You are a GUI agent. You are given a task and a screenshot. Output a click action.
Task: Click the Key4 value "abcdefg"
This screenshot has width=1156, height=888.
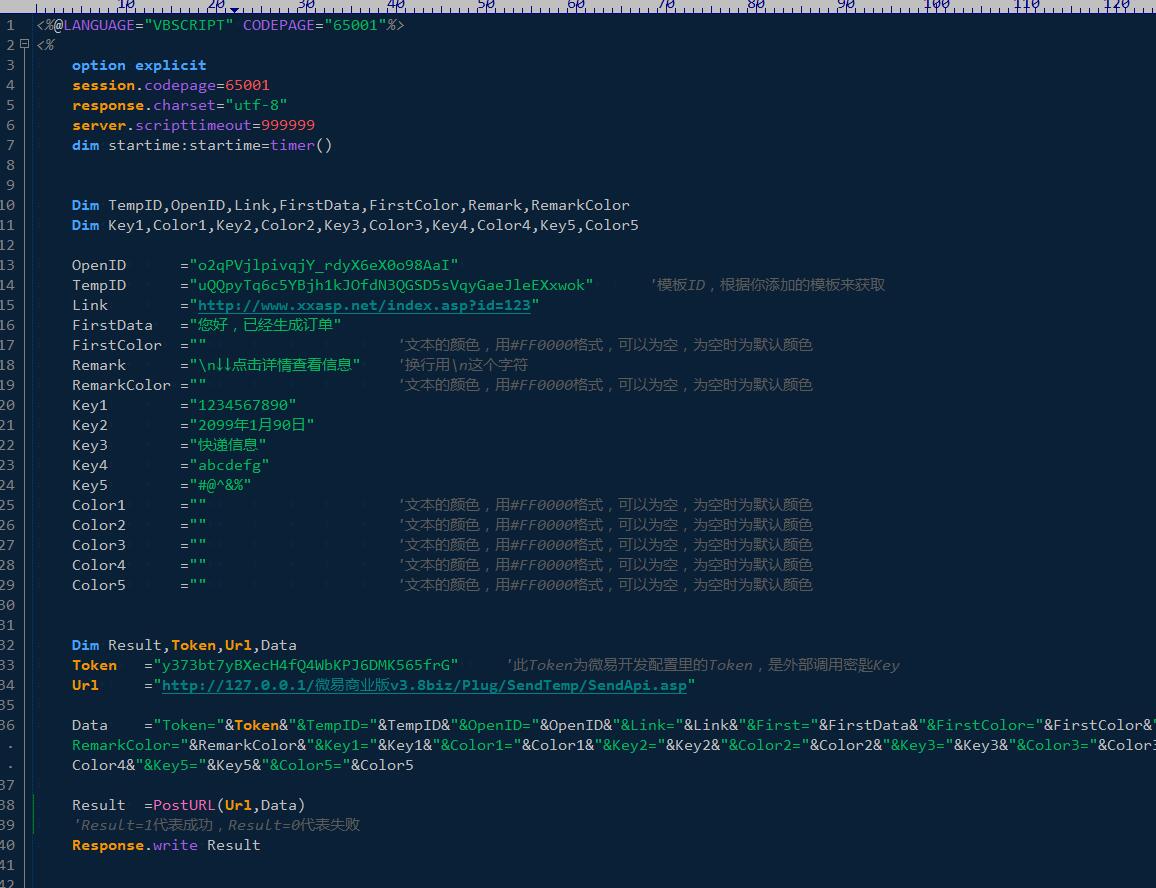point(229,465)
